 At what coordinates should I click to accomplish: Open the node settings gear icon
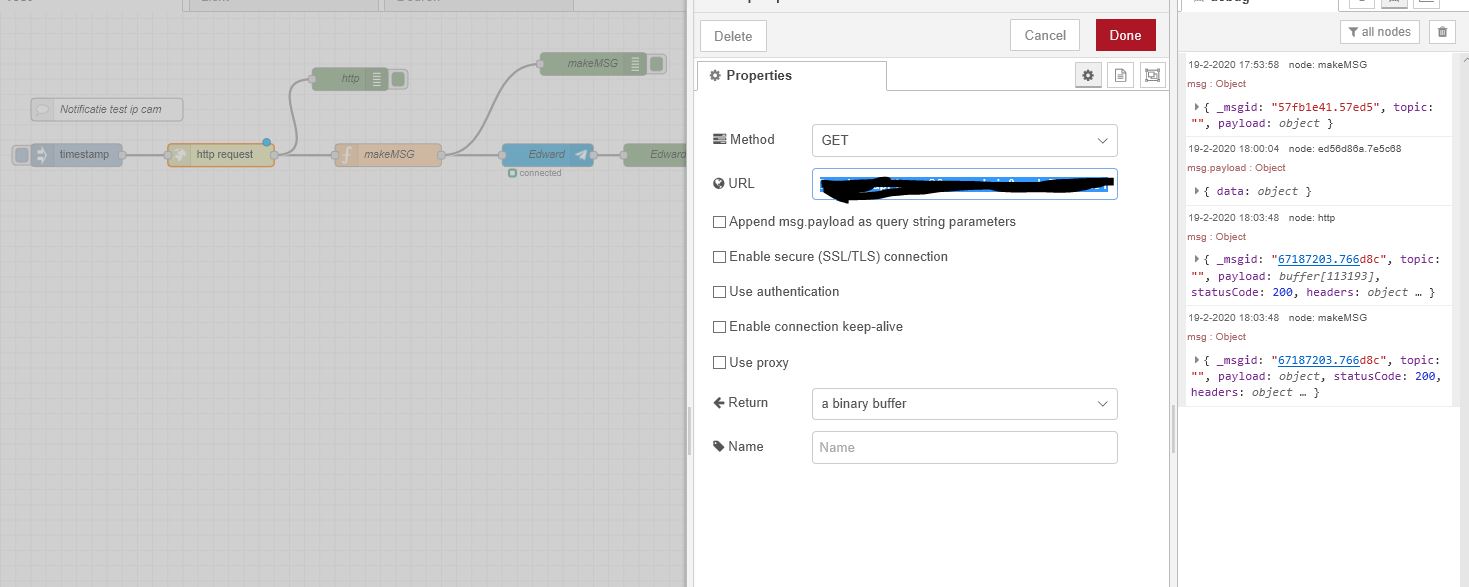click(x=1088, y=74)
